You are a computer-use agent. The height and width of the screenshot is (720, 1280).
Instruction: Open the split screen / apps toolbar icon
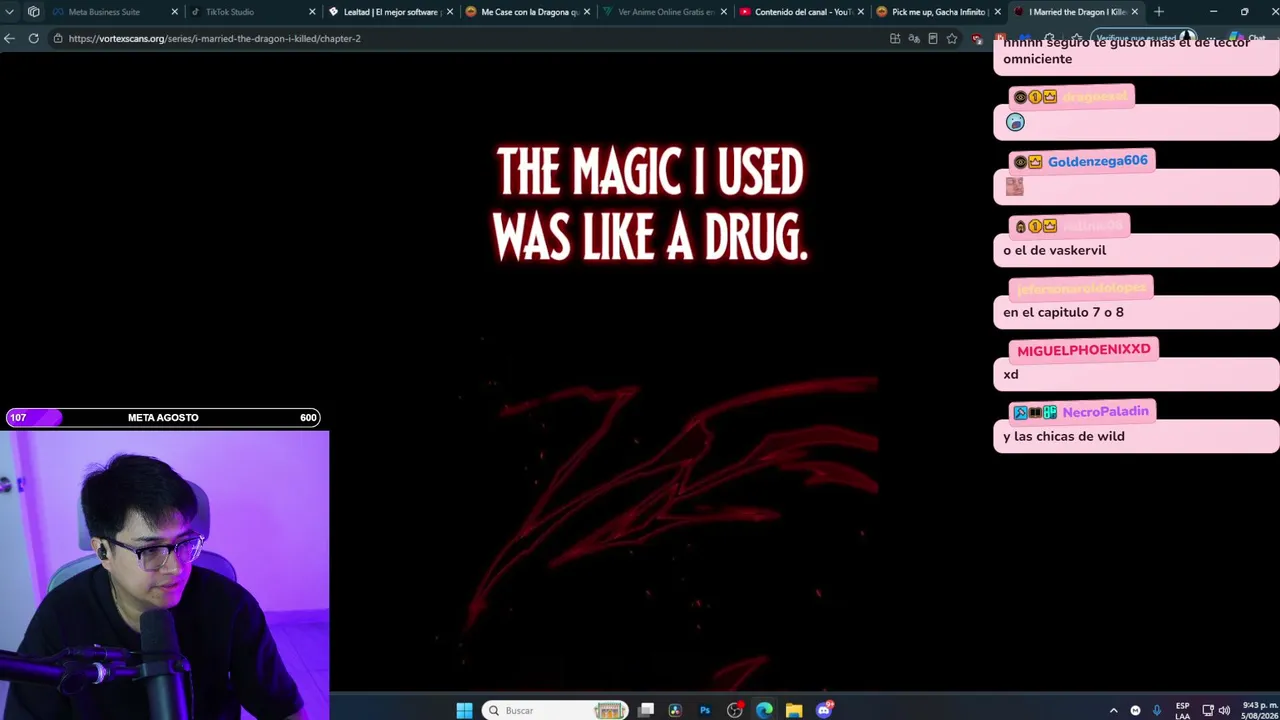pyautogui.click(x=895, y=38)
